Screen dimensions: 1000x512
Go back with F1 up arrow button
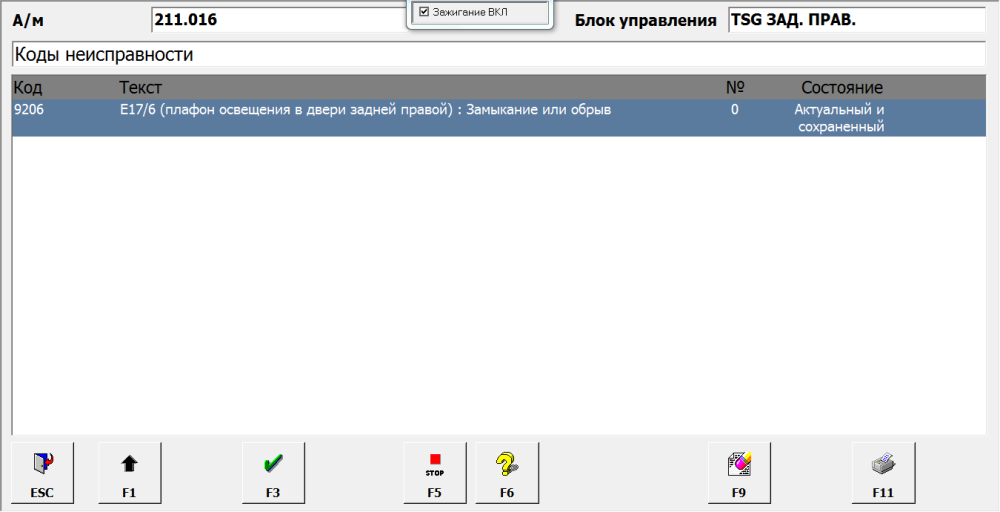point(129,472)
